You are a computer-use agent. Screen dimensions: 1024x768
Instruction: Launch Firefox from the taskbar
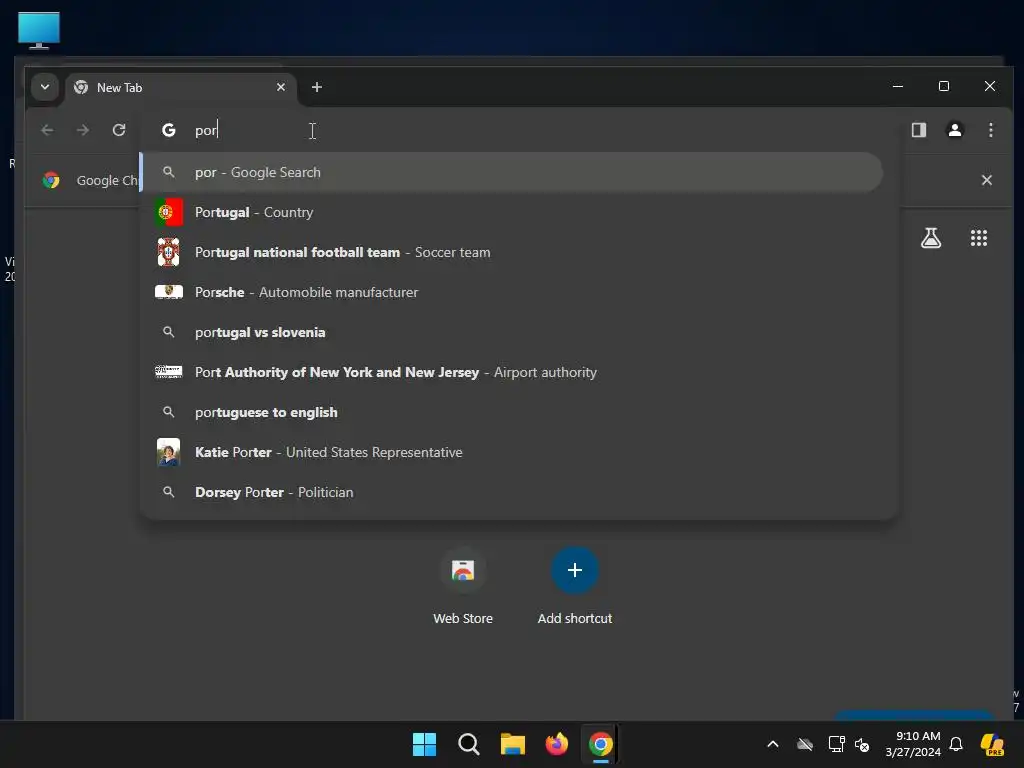click(556, 744)
